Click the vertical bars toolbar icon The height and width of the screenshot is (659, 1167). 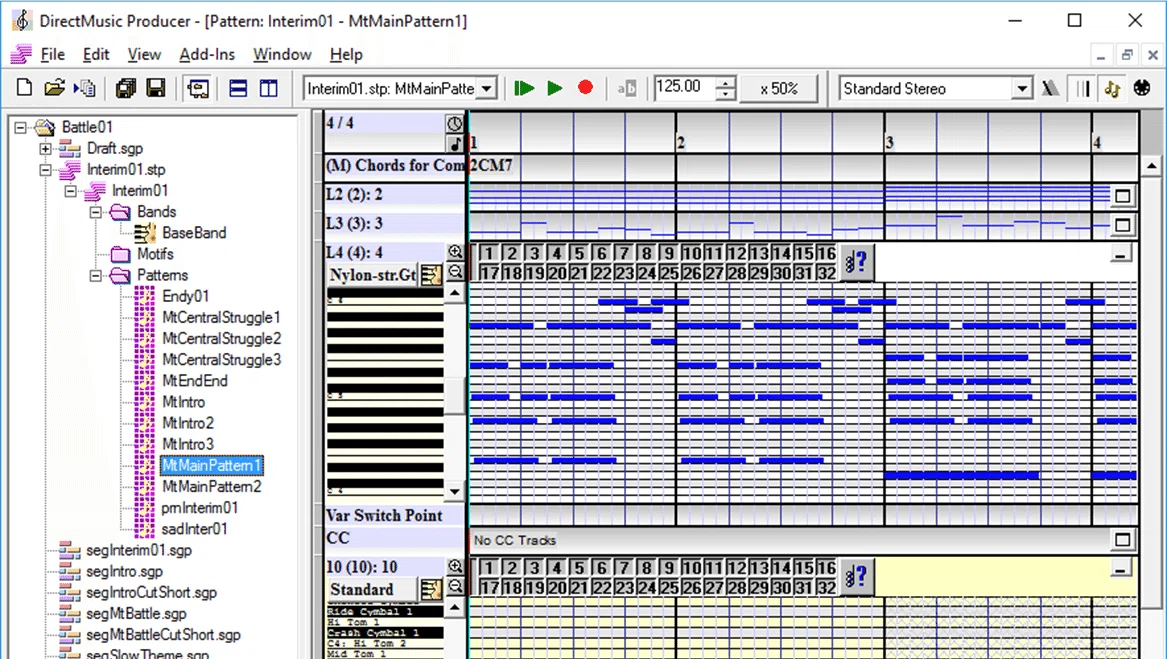[x=1083, y=89]
